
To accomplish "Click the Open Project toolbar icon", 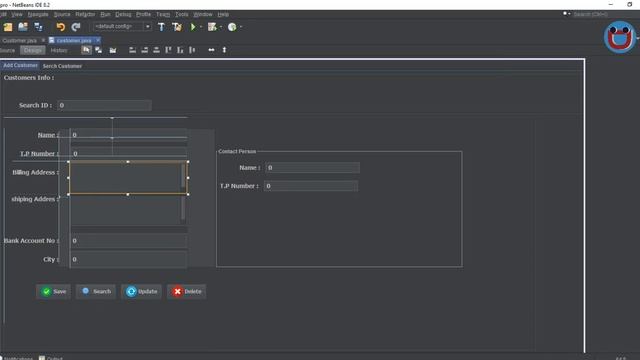I will pyautogui.click(x=23, y=27).
